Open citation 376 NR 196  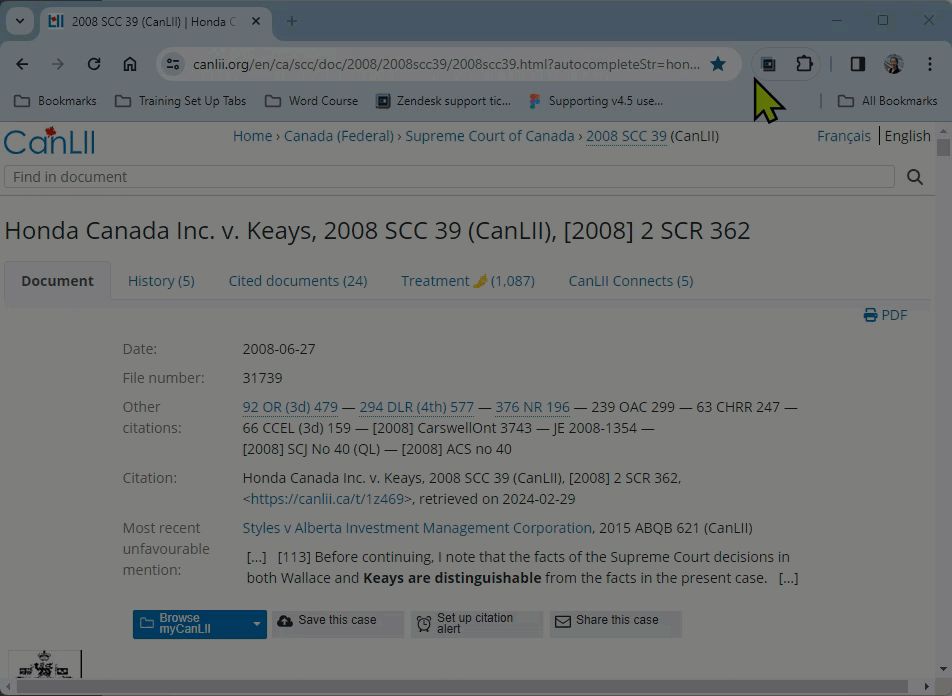pos(532,407)
